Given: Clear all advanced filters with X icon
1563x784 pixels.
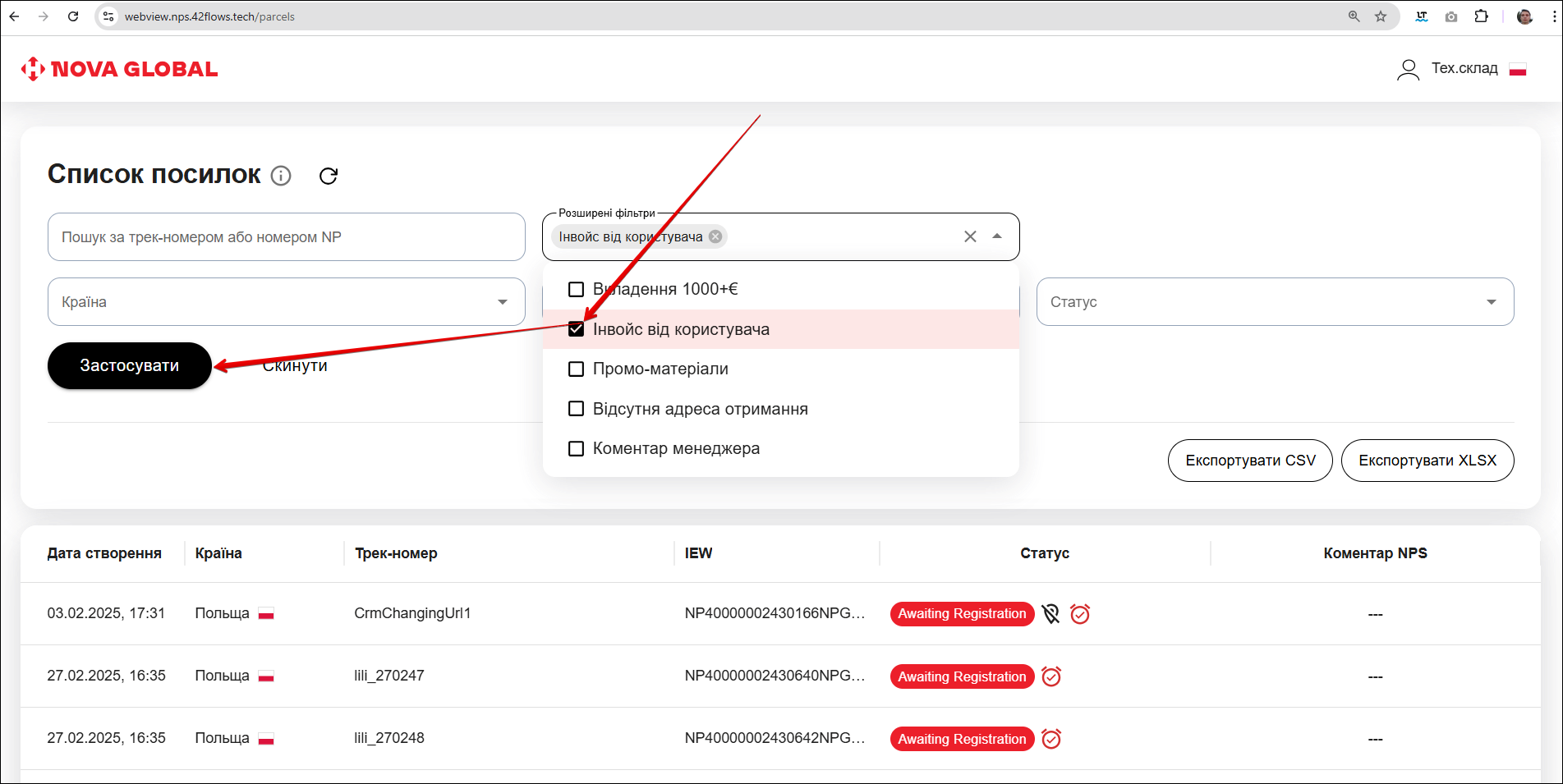Looking at the screenshot, I should [970, 236].
